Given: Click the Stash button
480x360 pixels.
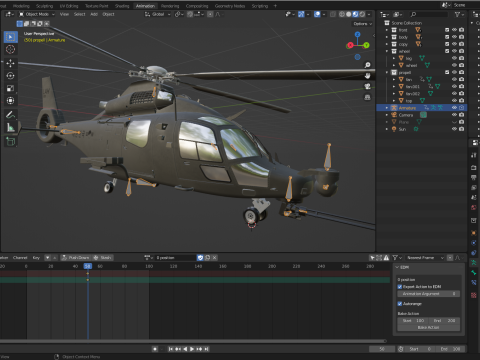Looking at the screenshot, I should (x=103, y=258).
